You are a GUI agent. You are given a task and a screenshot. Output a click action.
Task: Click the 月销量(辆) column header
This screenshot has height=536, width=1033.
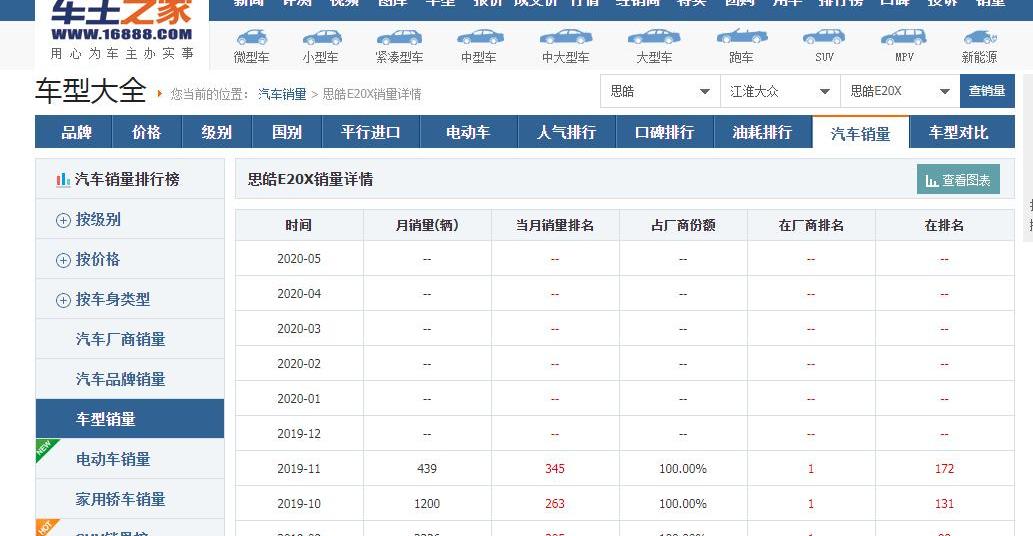[427, 225]
